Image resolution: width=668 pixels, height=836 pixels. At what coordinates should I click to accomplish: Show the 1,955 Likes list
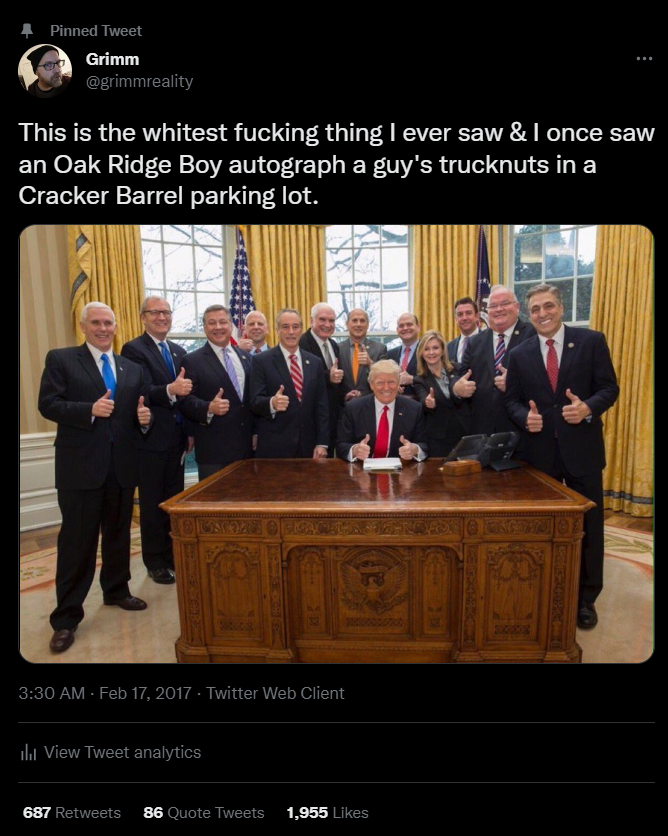point(327,813)
